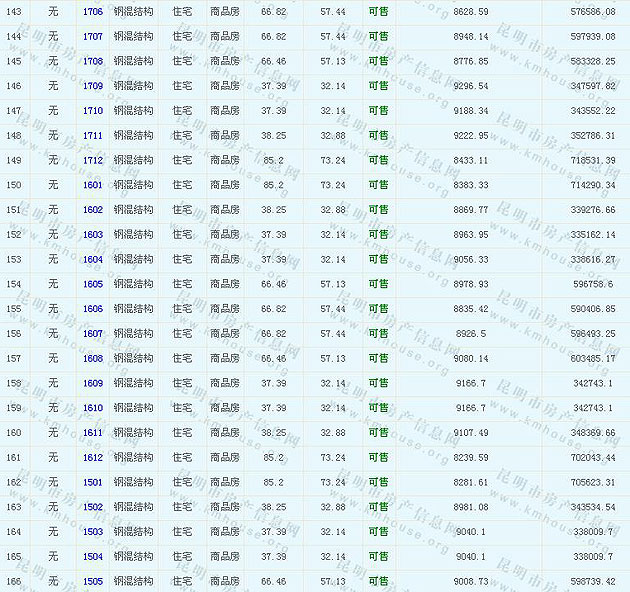Open room 1505 details
This screenshot has width=630, height=592.
coord(92,581)
